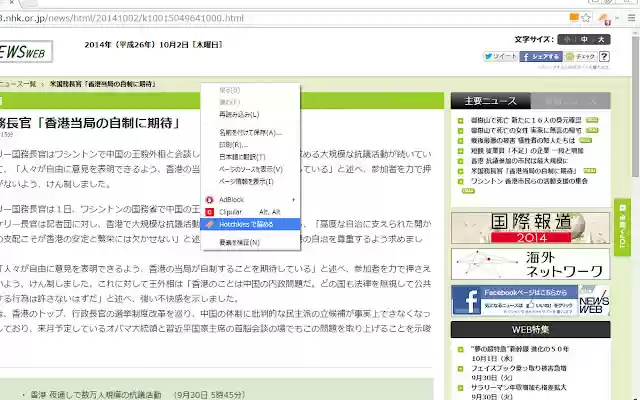
Task: Click the mixi チェック button
Action: [581, 56]
